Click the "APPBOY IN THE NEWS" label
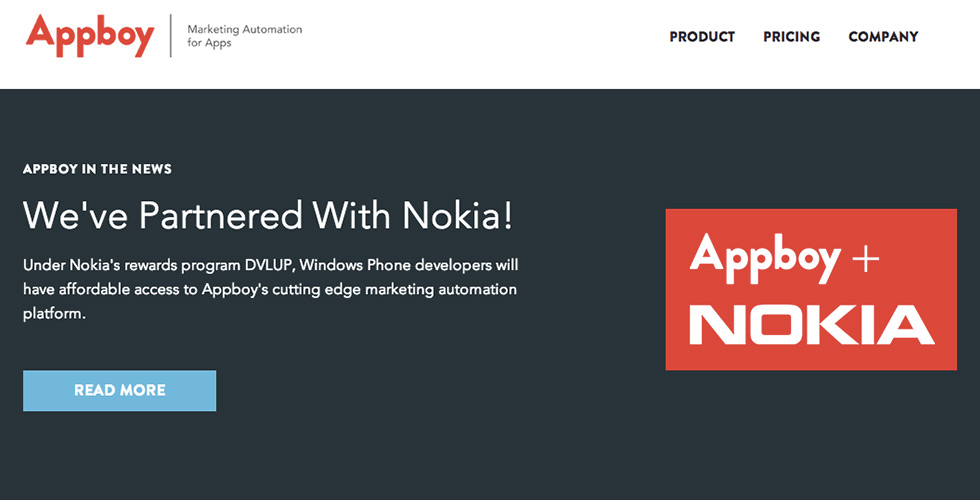 (x=98, y=169)
